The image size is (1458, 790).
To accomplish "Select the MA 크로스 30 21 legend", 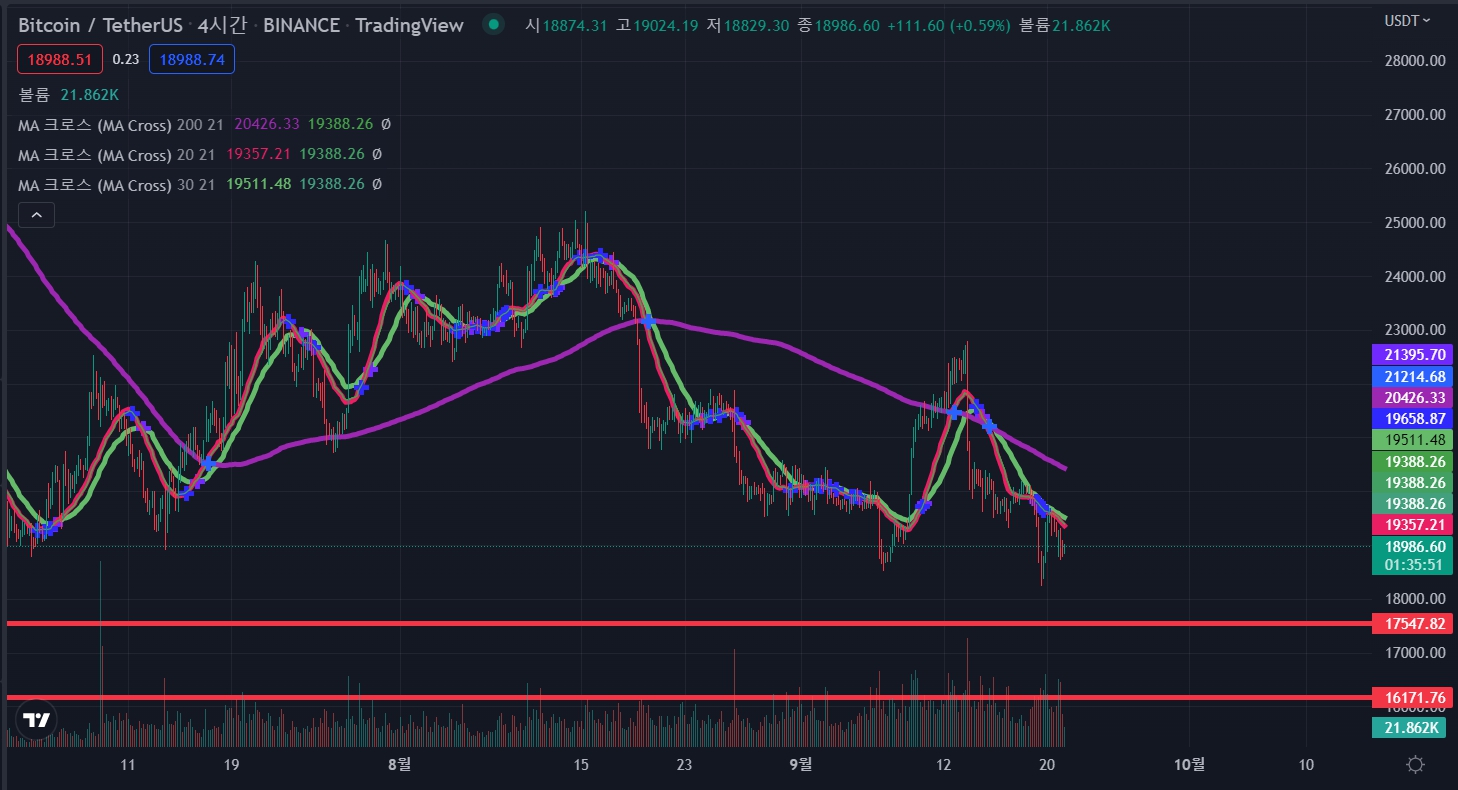I will [116, 185].
